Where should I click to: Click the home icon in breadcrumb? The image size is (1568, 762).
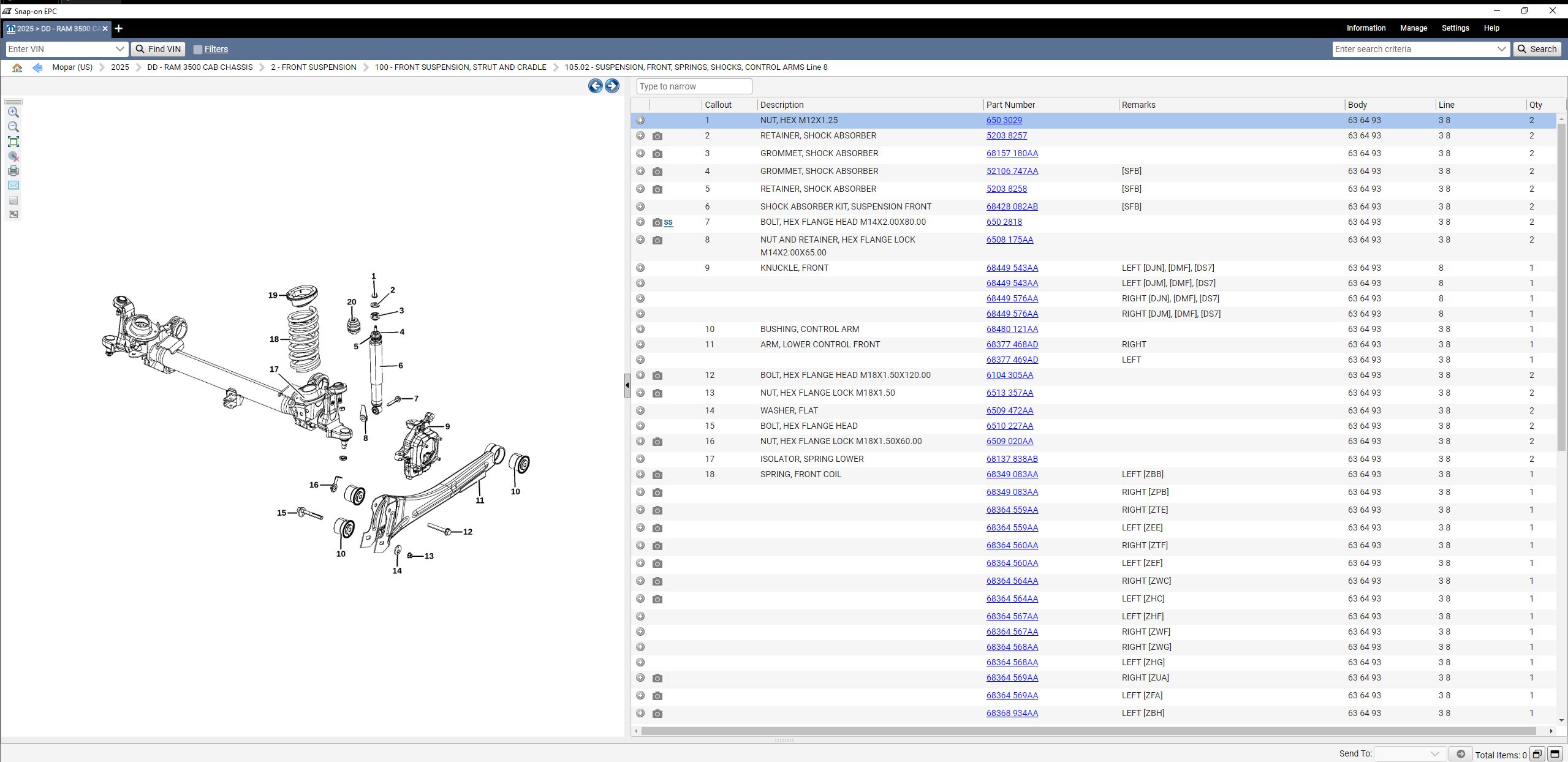(x=17, y=67)
